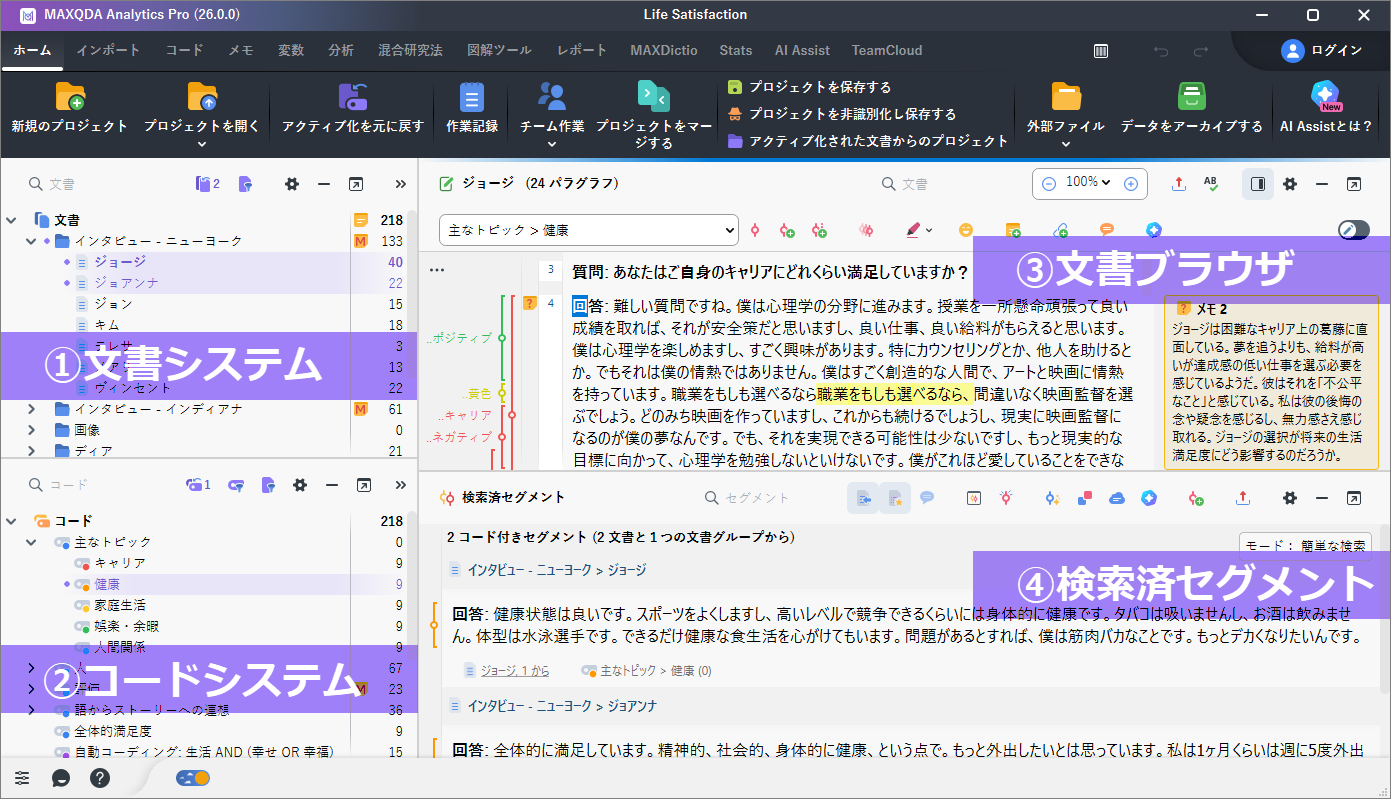Open the 主なトピック > 健康 code dropdown
Viewport: 1391px width, 799px height.
588,230
